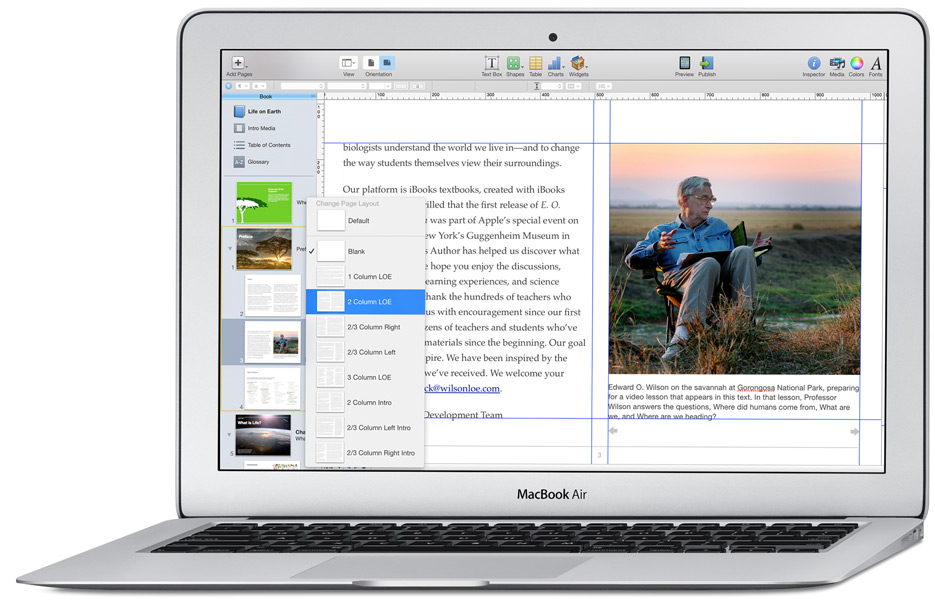Open the Fonts panel

pyautogui.click(x=876, y=63)
